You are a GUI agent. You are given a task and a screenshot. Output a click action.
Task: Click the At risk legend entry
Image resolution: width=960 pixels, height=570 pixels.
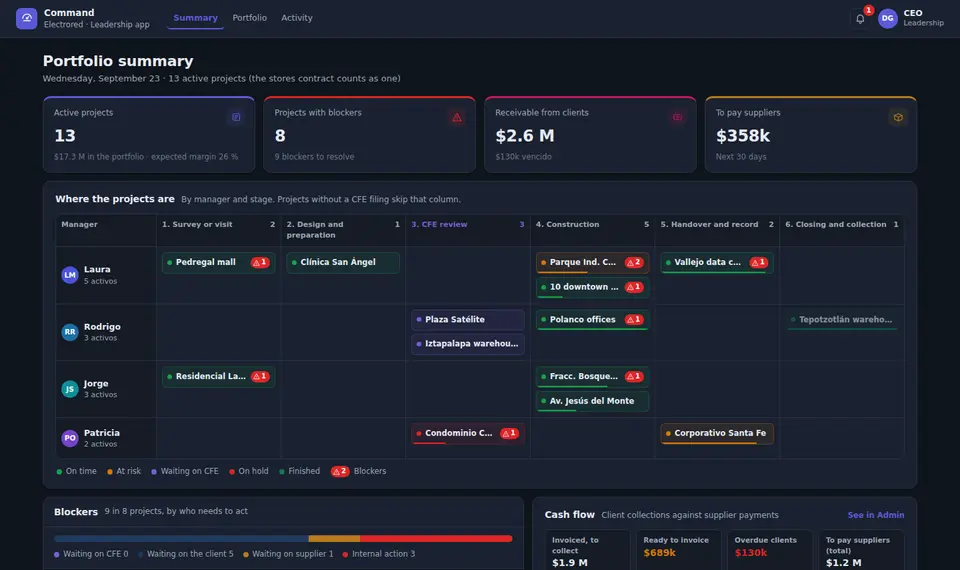click(124, 471)
